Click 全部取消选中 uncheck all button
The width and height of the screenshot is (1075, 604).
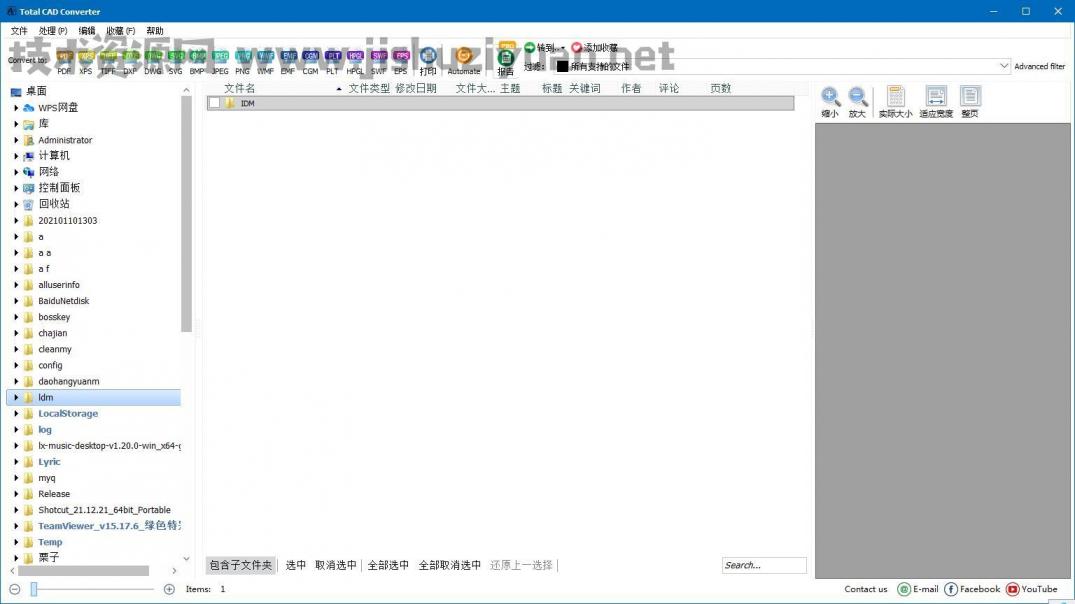(450, 565)
